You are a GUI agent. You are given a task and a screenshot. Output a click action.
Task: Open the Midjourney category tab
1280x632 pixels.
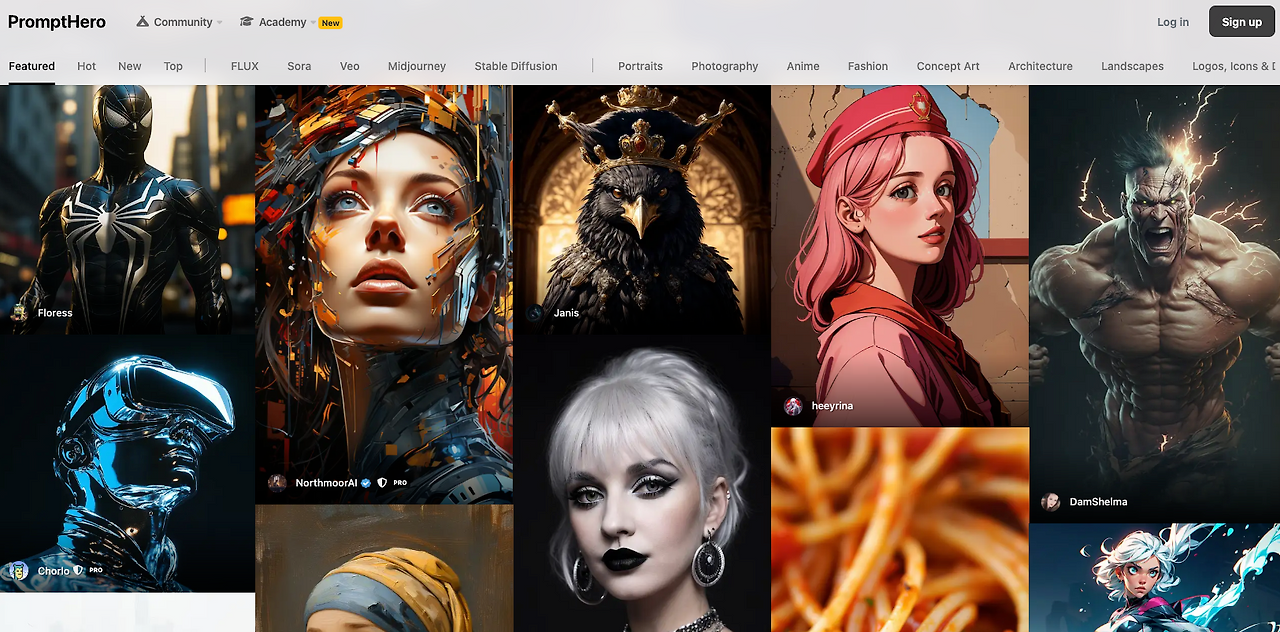pos(417,66)
